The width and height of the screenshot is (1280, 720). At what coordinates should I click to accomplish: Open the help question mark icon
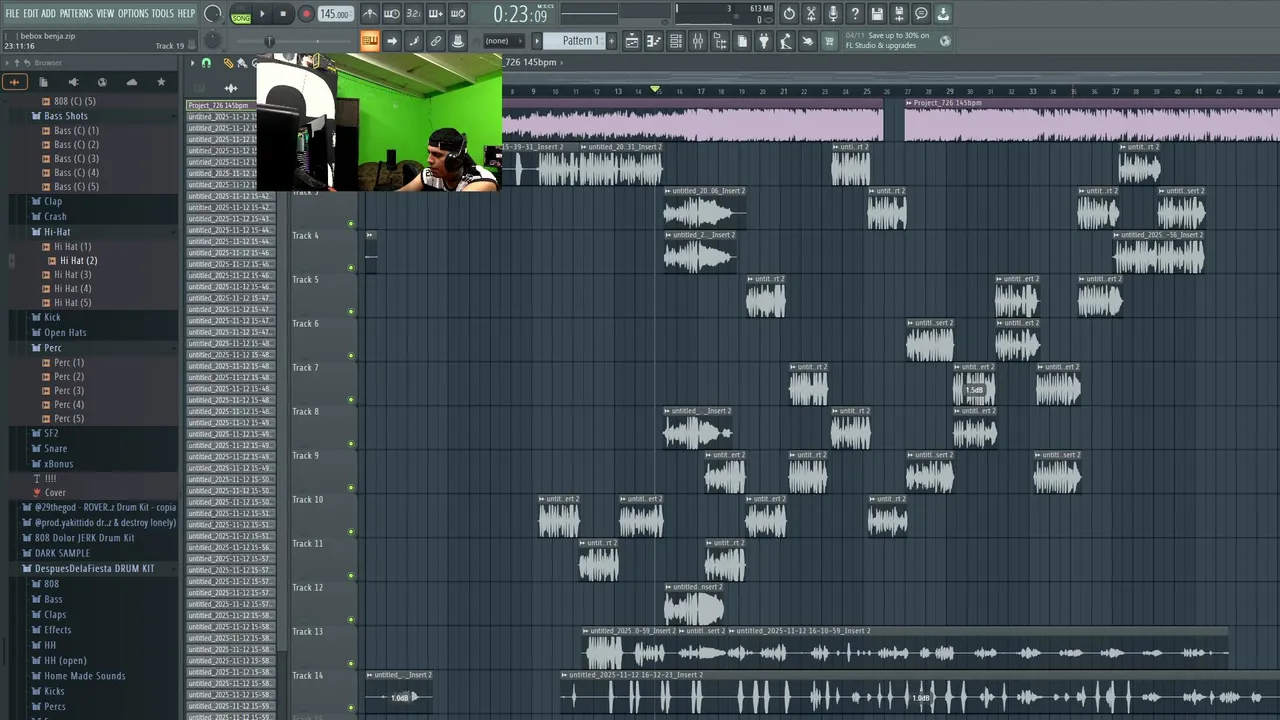point(855,14)
